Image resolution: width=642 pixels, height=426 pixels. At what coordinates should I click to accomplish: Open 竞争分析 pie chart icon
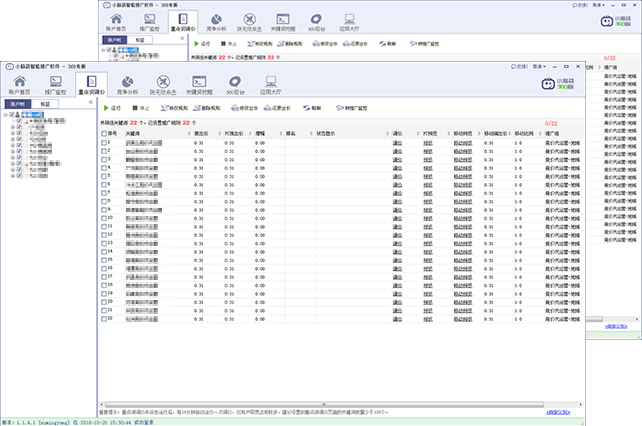click(126, 86)
